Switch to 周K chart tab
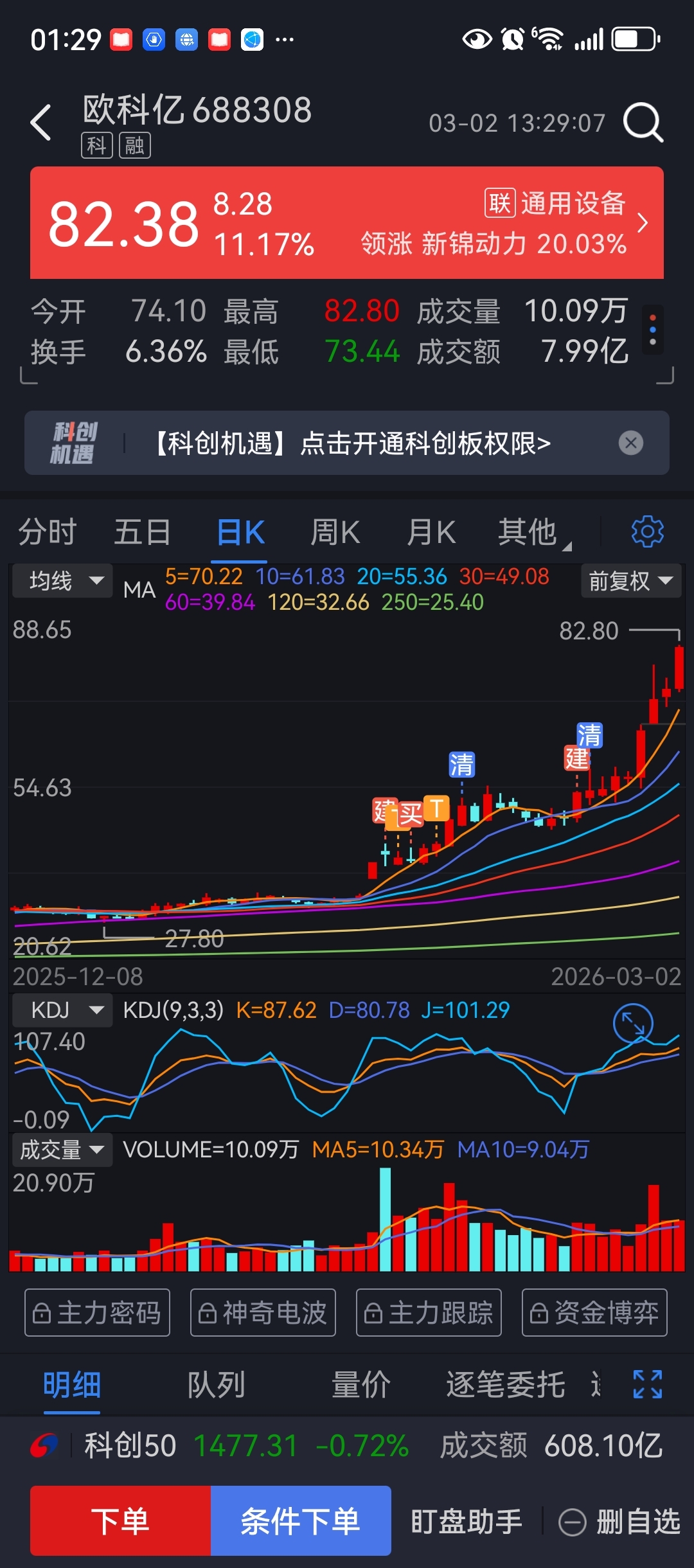This screenshot has height=1568, width=694. click(x=335, y=532)
